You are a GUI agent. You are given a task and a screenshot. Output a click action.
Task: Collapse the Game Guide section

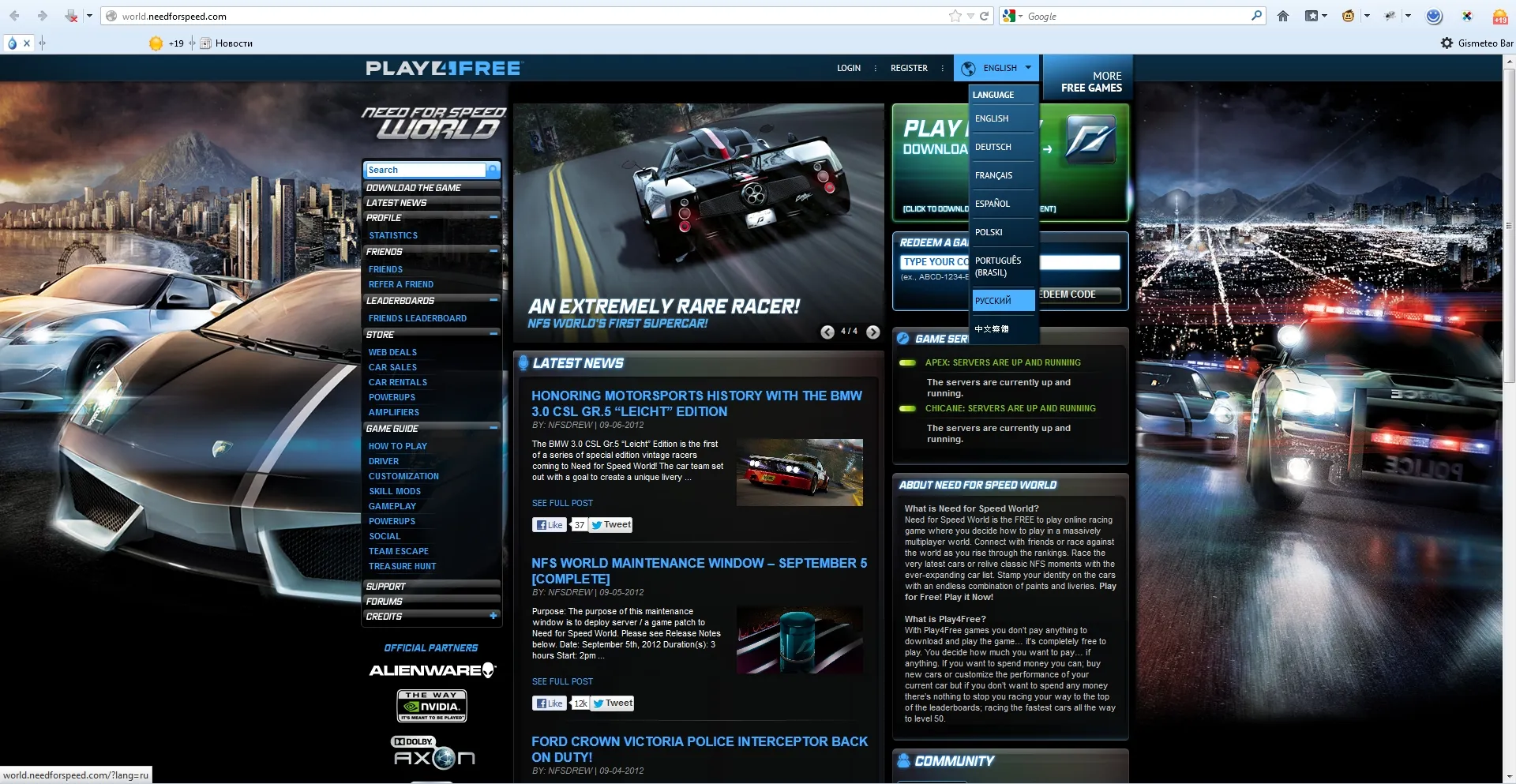pyautogui.click(x=493, y=428)
